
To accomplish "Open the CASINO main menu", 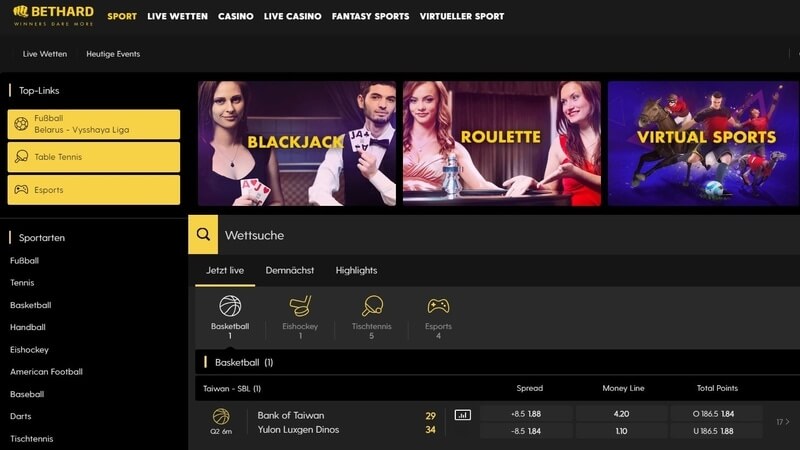I will (236, 16).
